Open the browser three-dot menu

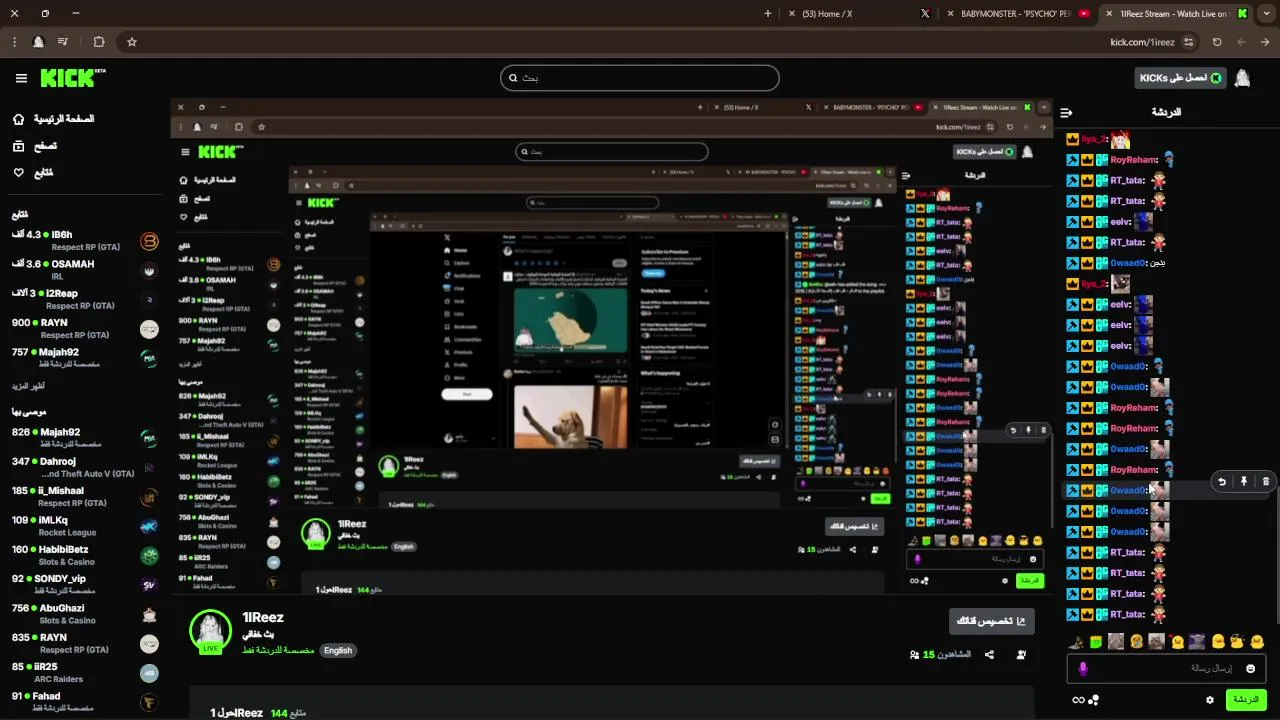pos(14,42)
